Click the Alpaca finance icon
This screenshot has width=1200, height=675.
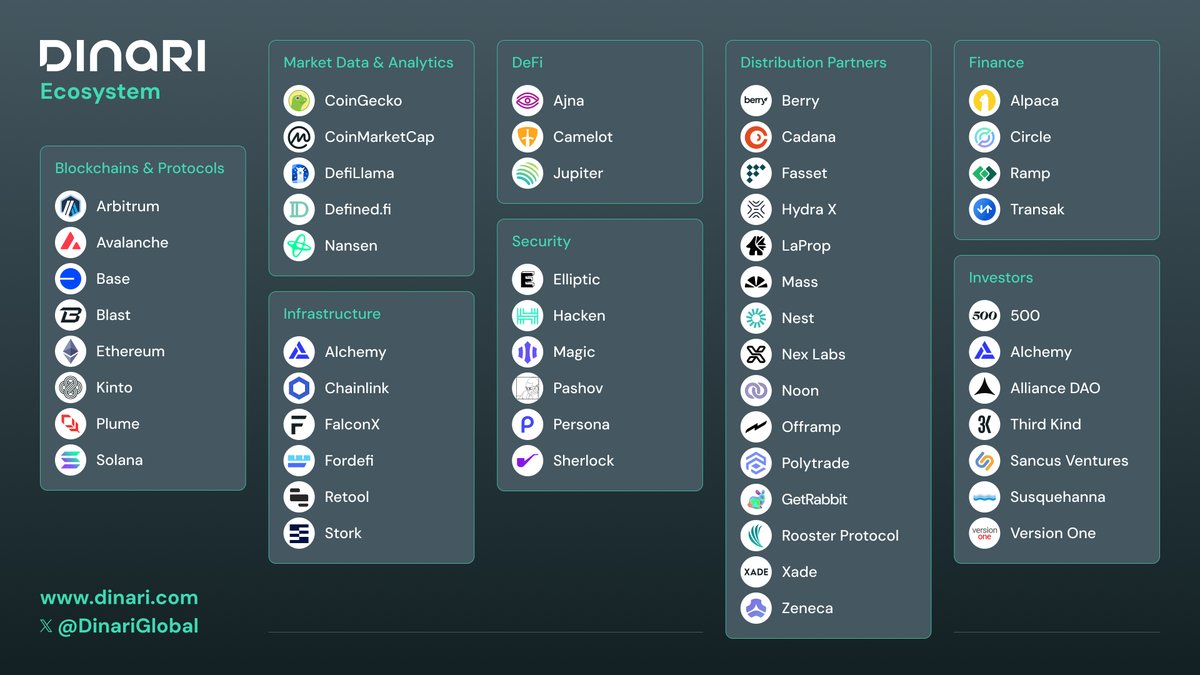coord(983,100)
